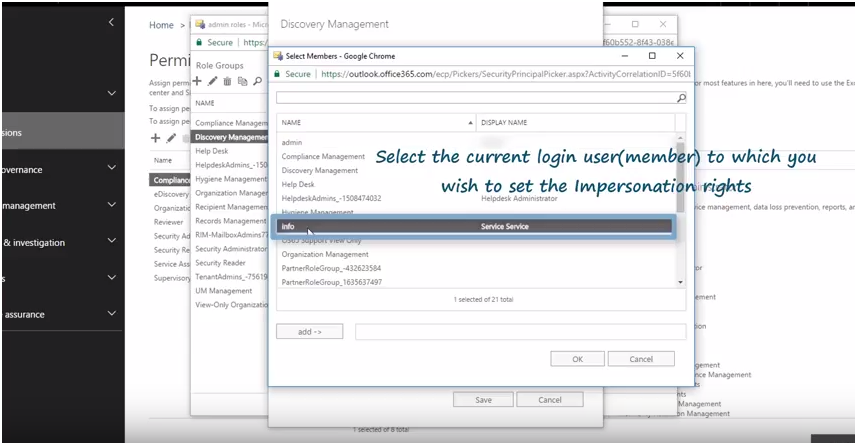Expand the topmost sidebar chevron below the back arrow

pyautogui.click(x=112, y=93)
